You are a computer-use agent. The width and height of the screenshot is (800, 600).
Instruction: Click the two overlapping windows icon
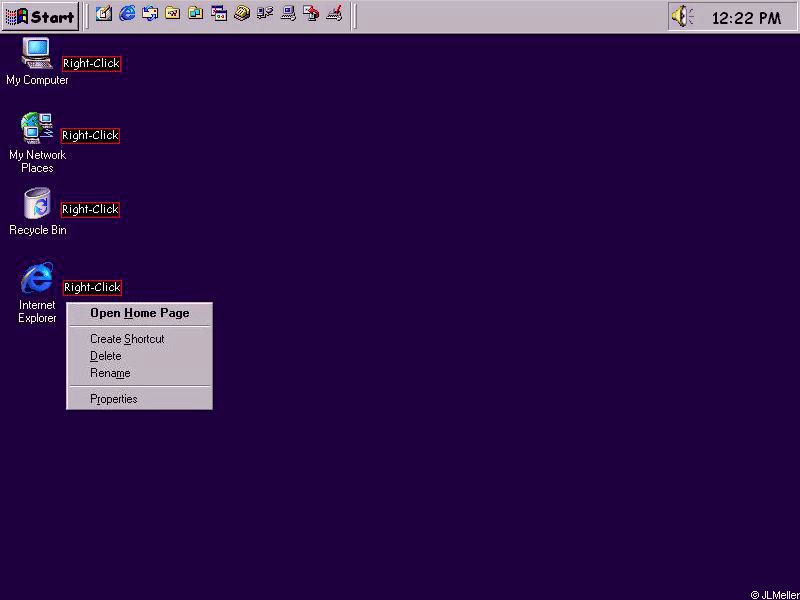(219, 14)
